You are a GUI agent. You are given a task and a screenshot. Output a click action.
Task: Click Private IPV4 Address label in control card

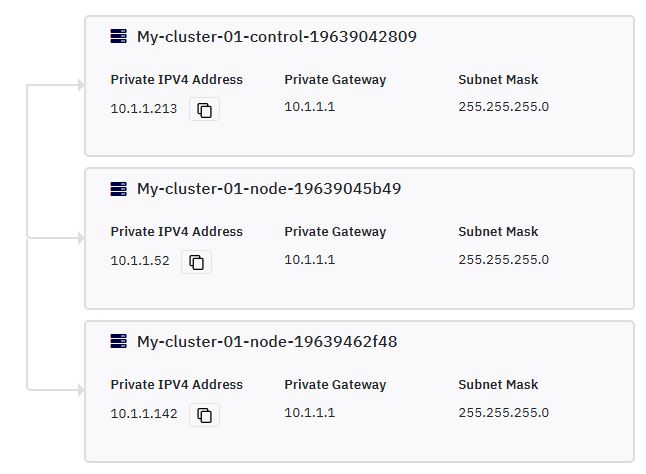click(177, 79)
